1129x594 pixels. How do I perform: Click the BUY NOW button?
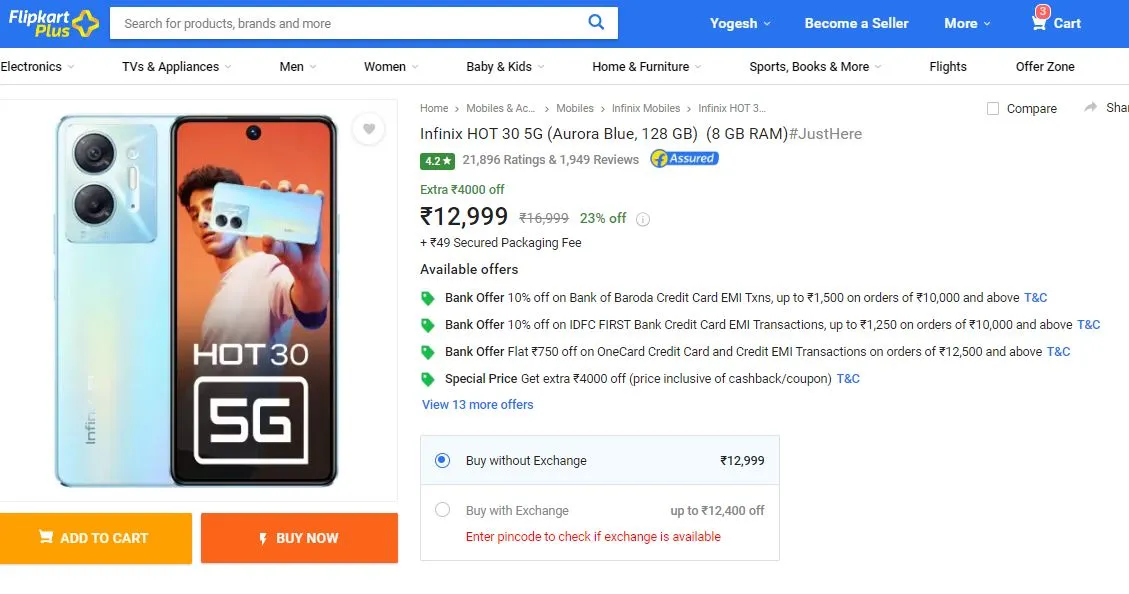point(300,538)
